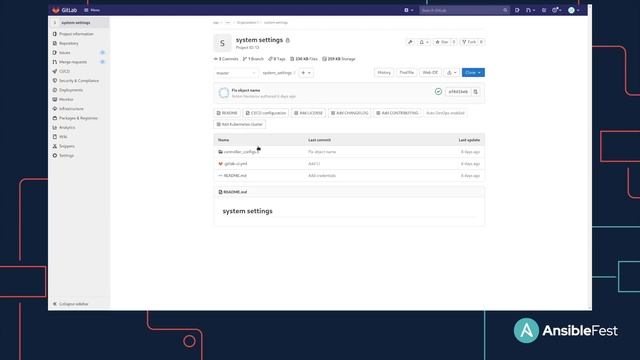
Task: Open the download source code dropdown
Action: point(451,73)
